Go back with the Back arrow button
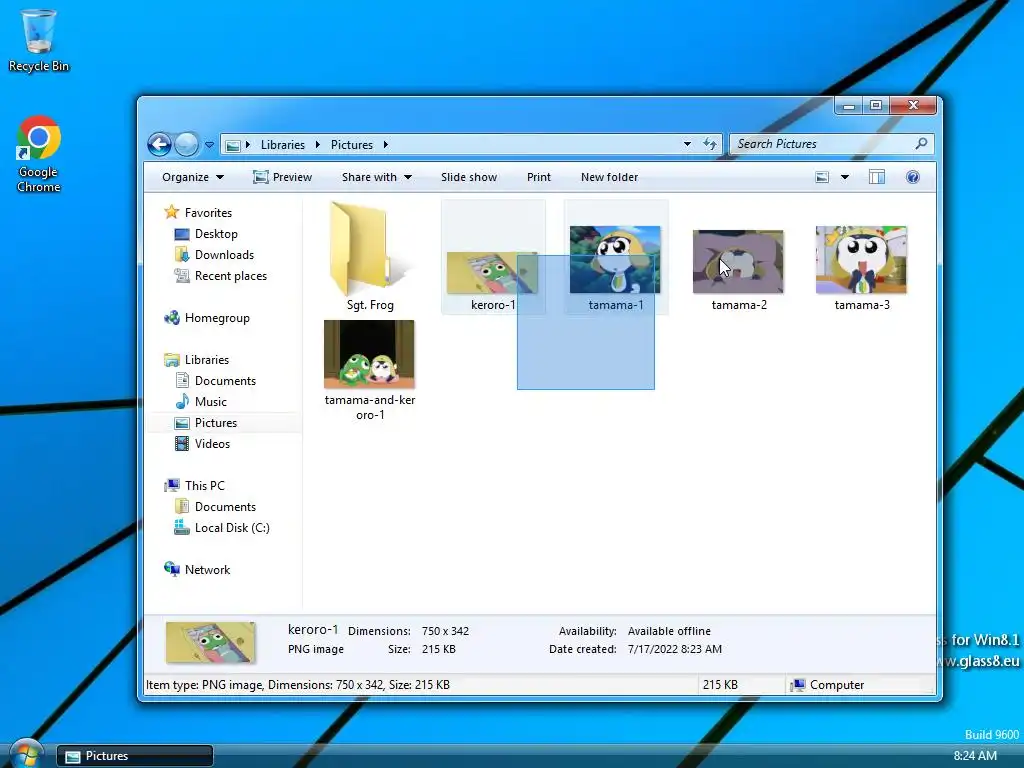The height and width of the screenshot is (768, 1024). pyautogui.click(x=159, y=144)
